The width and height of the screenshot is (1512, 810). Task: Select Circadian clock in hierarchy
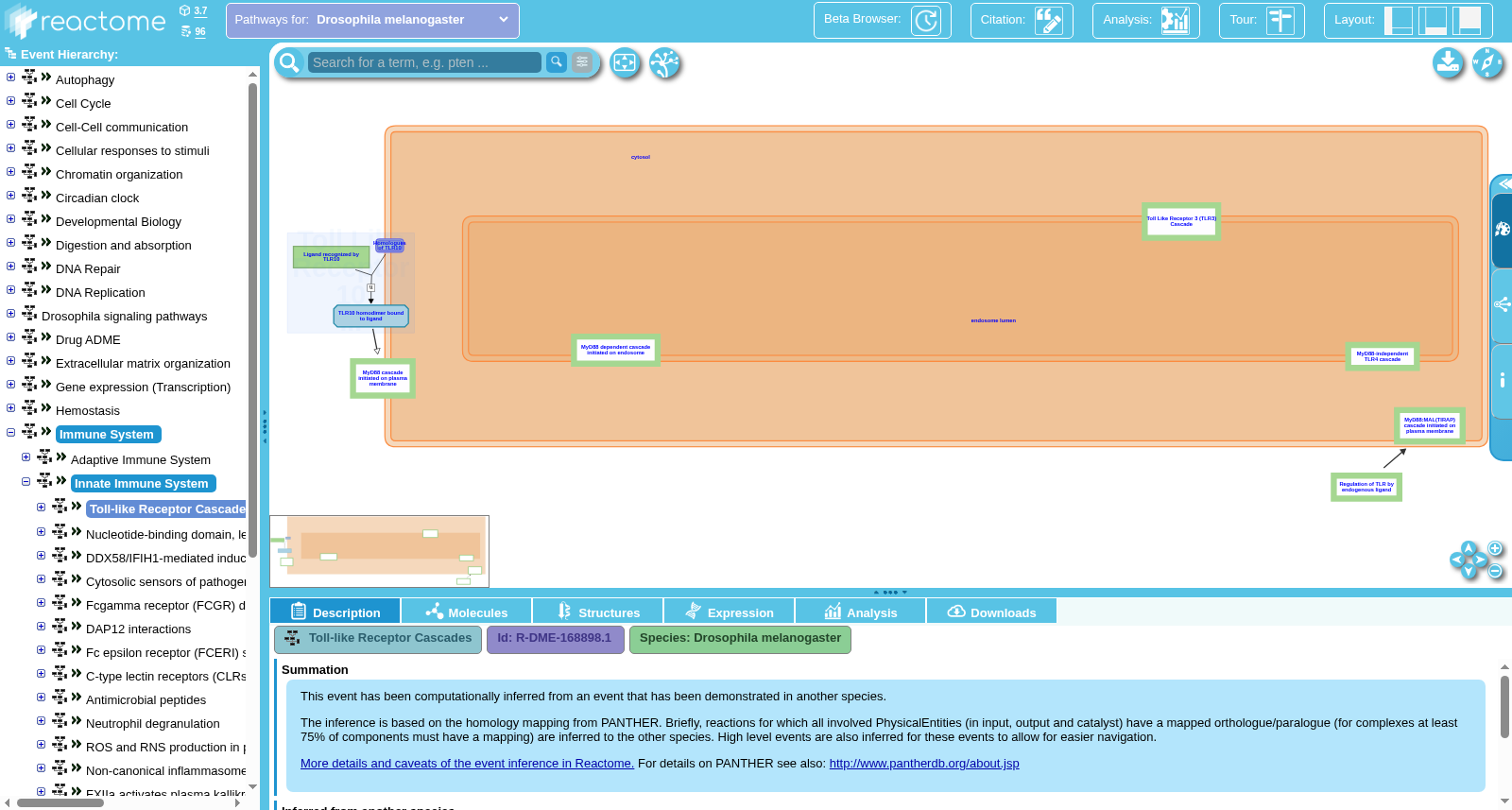(97, 198)
